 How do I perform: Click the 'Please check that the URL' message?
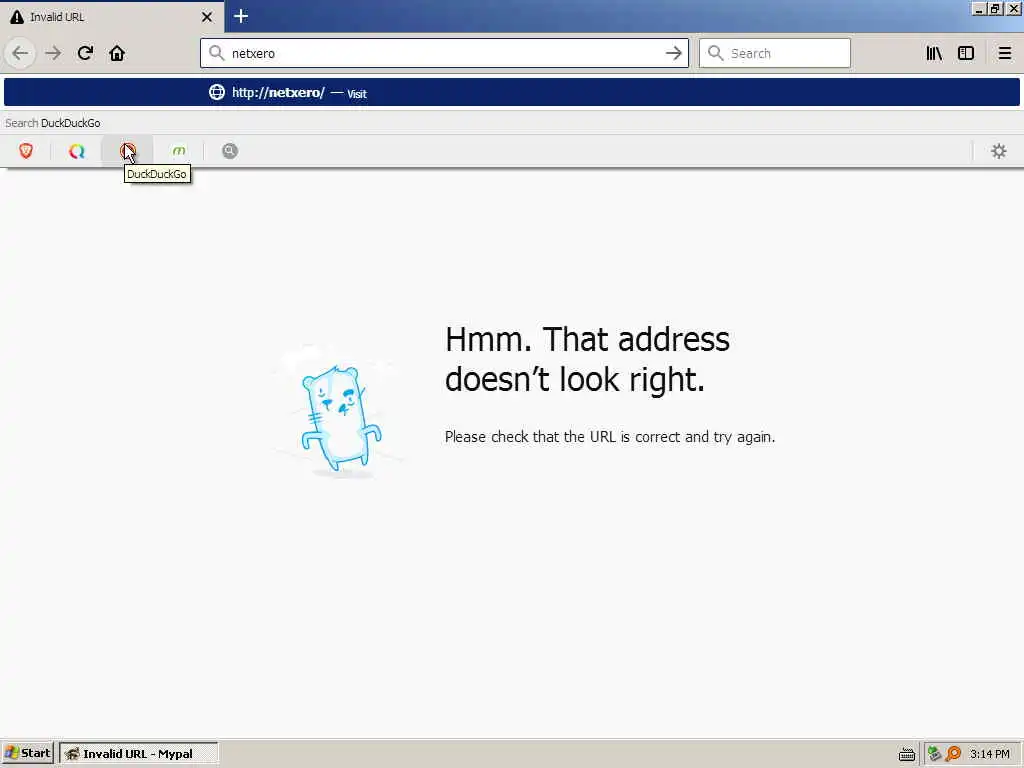click(x=610, y=437)
